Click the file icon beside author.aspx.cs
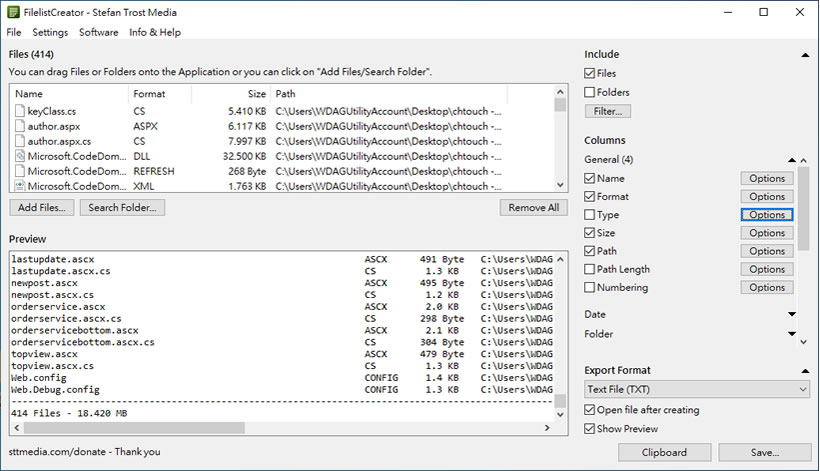Image resolution: width=820 pixels, height=471 pixels. [x=20, y=141]
